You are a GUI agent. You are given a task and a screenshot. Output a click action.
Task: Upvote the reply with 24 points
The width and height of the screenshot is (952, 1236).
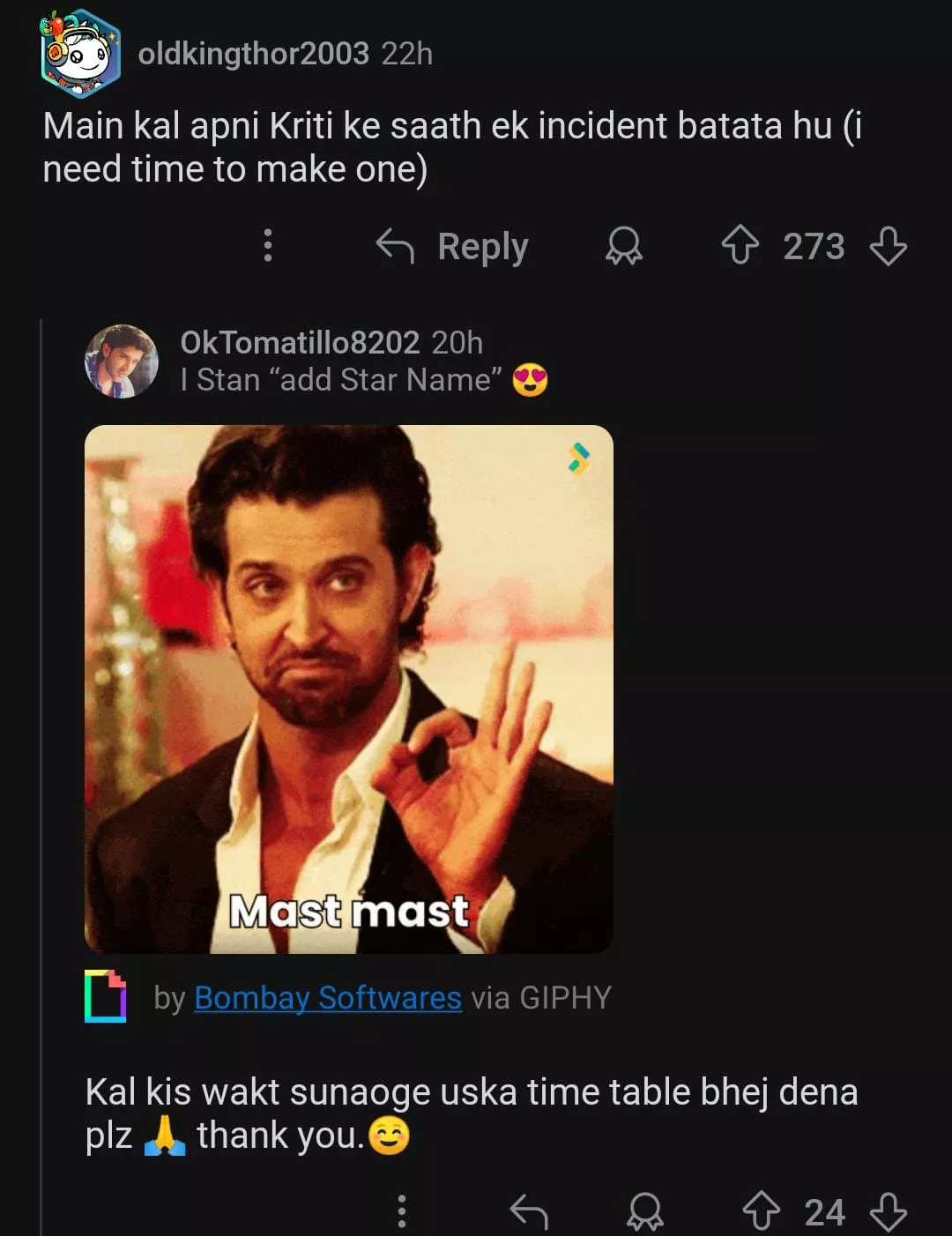click(762, 1211)
